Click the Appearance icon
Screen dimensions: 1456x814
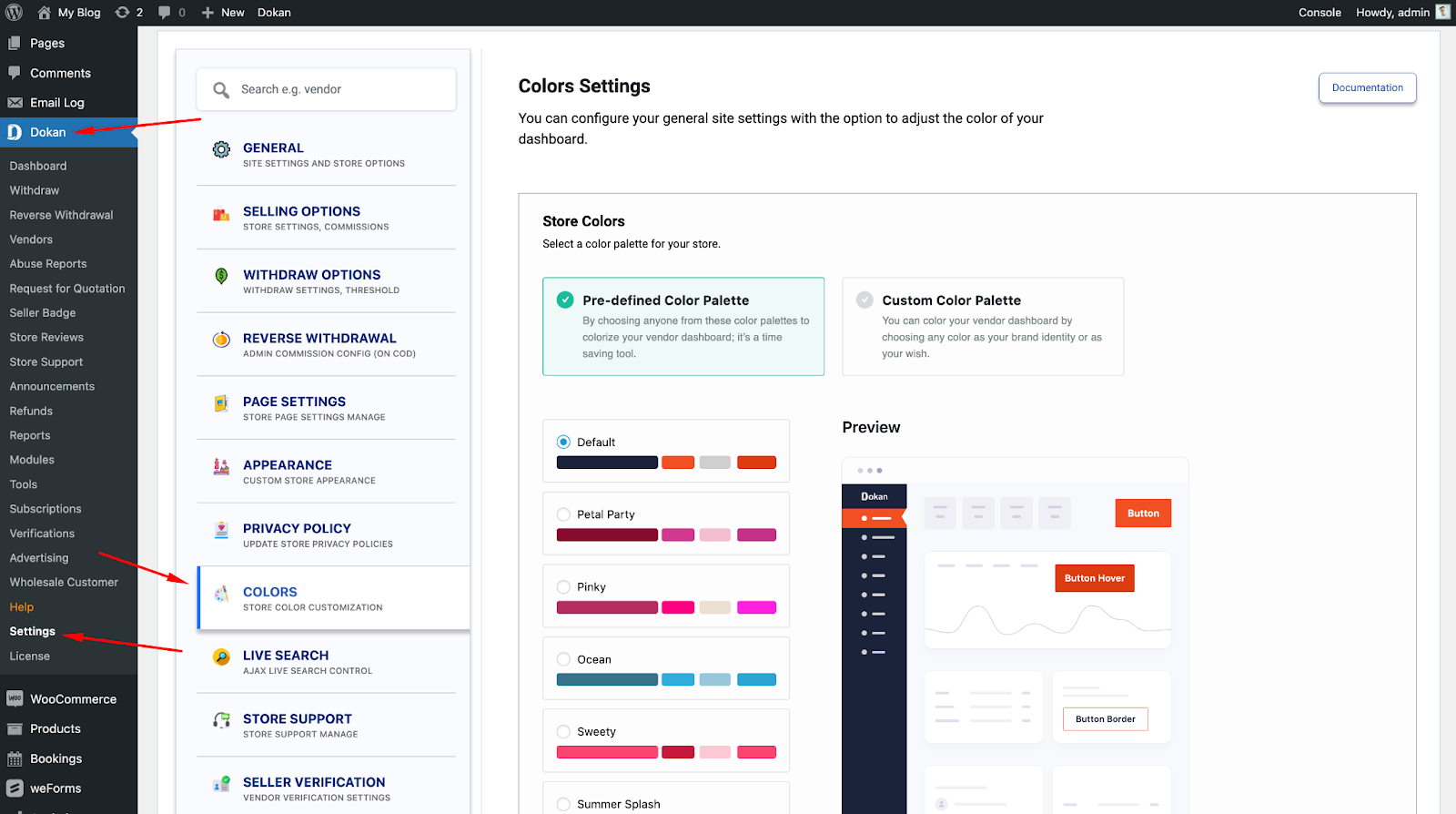click(221, 467)
